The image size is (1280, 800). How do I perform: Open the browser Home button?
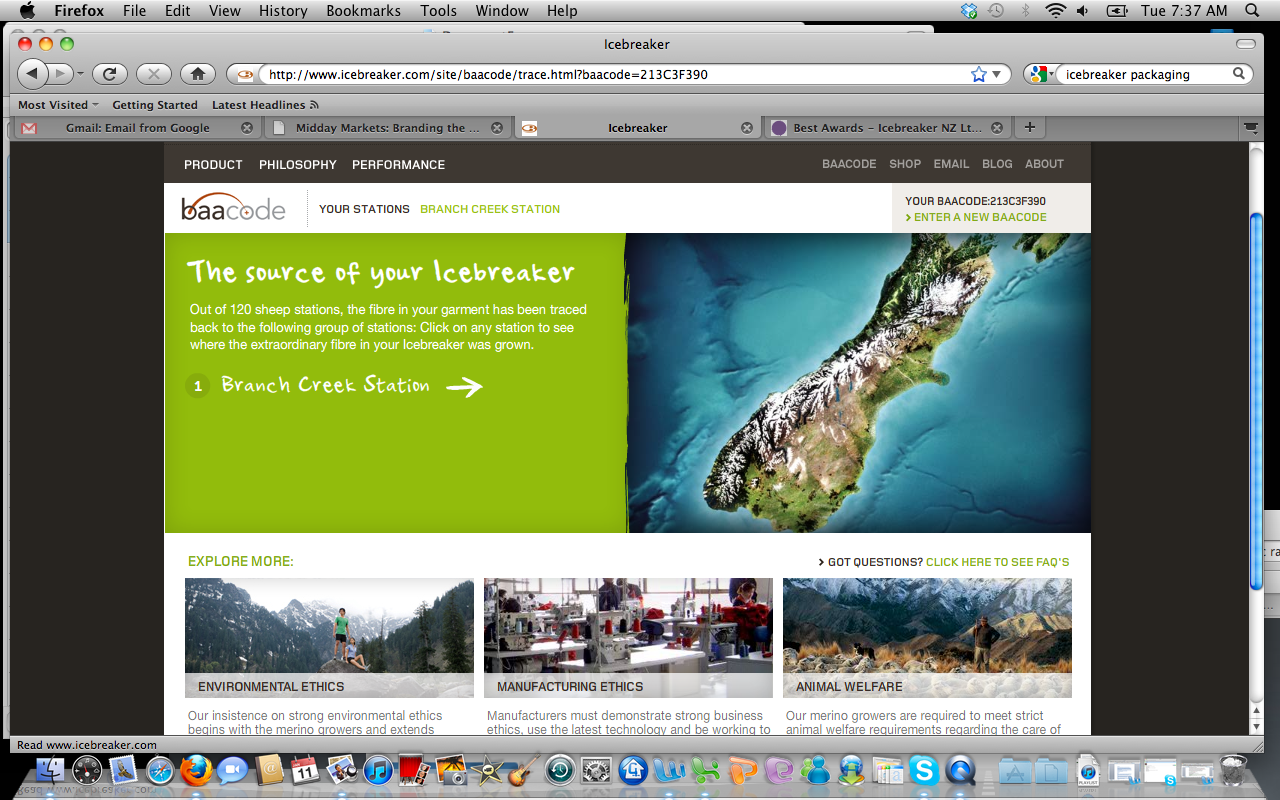click(198, 73)
